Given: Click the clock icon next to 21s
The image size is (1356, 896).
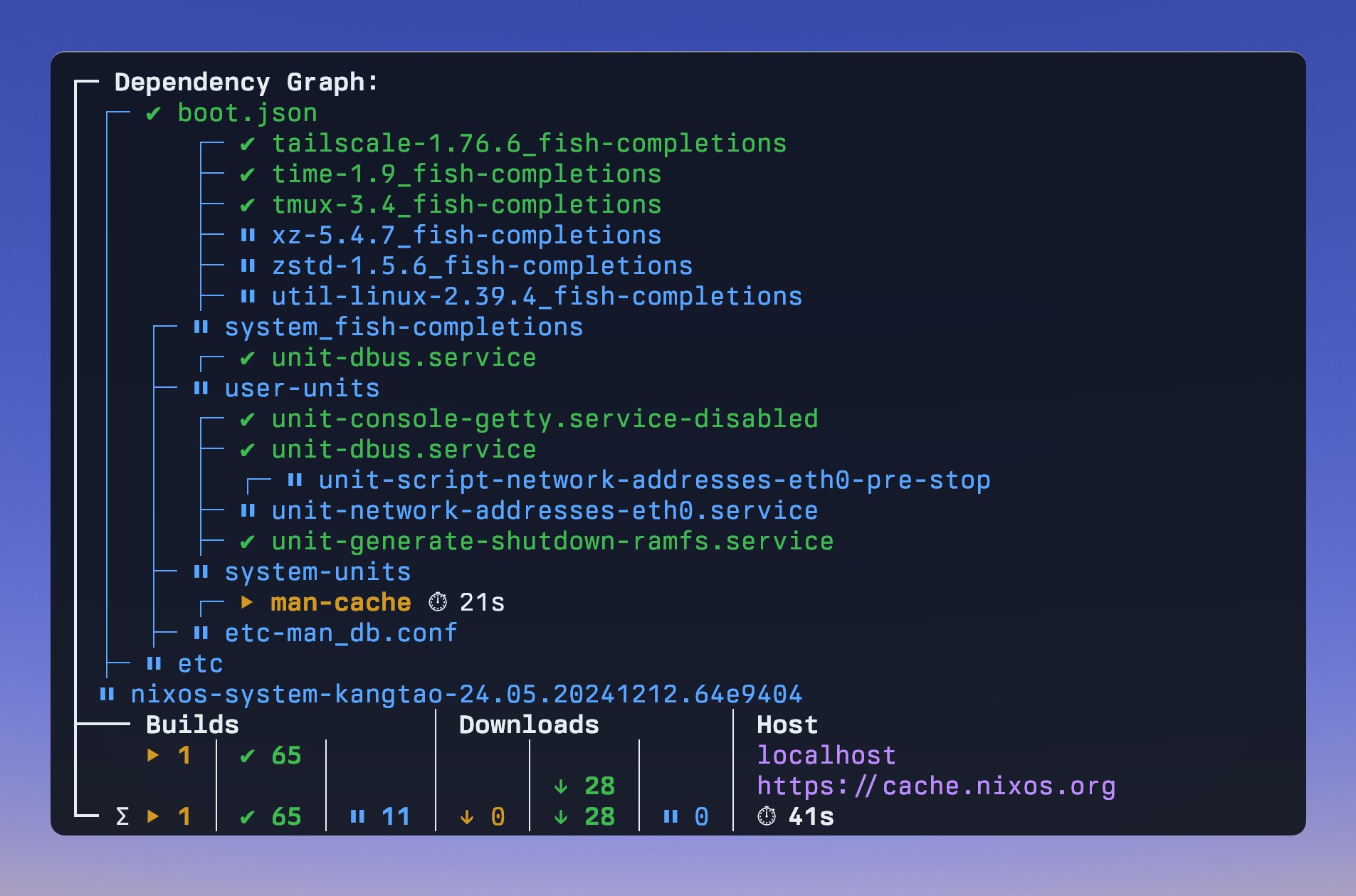Looking at the screenshot, I should 438,603.
